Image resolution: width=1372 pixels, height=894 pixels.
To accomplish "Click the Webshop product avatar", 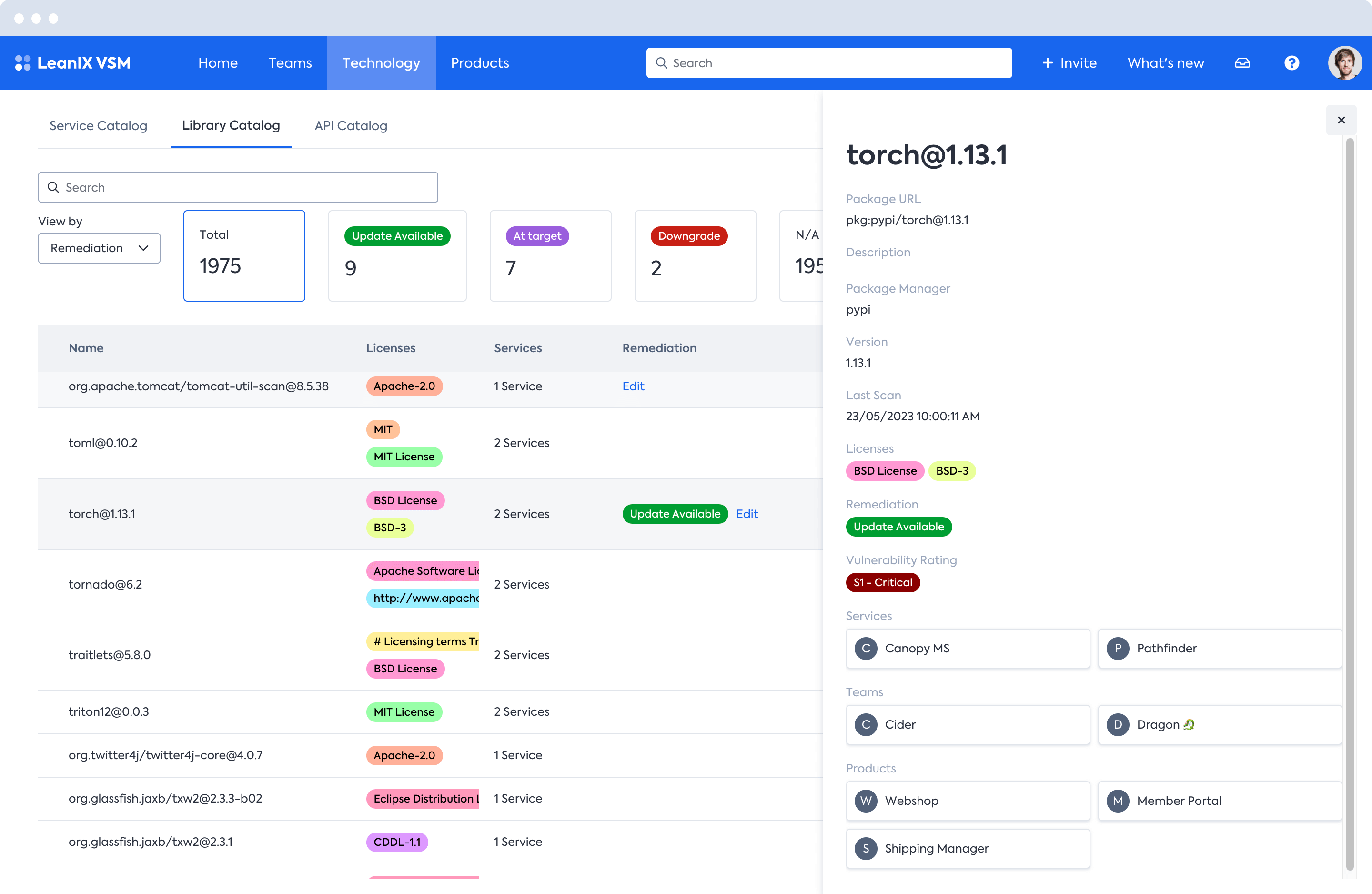I will coord(866,801).
